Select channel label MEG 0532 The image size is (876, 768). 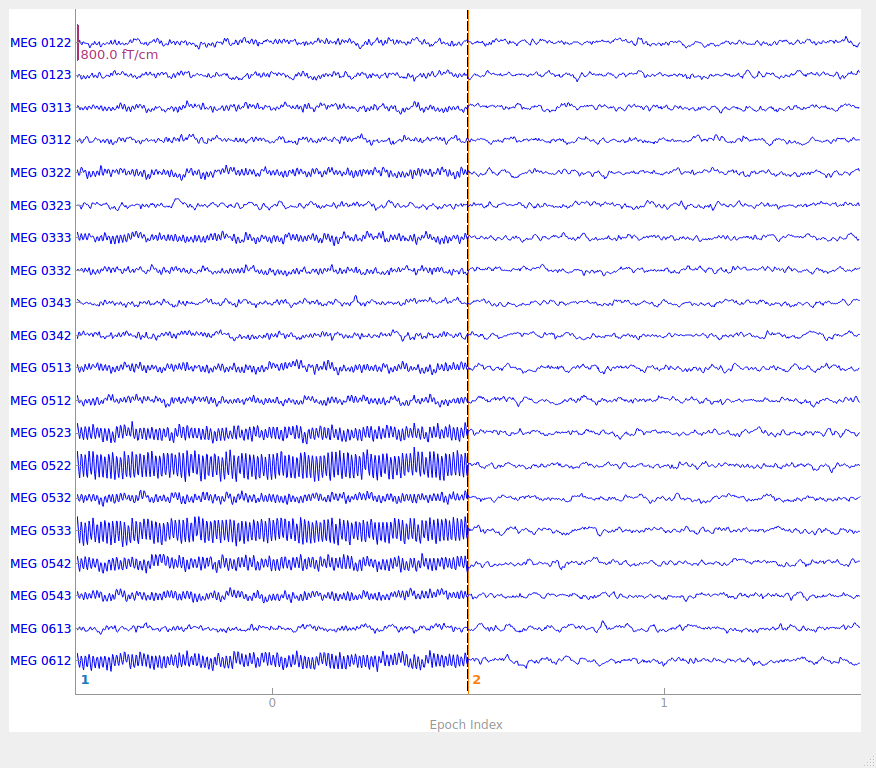[x=41, y=498]
